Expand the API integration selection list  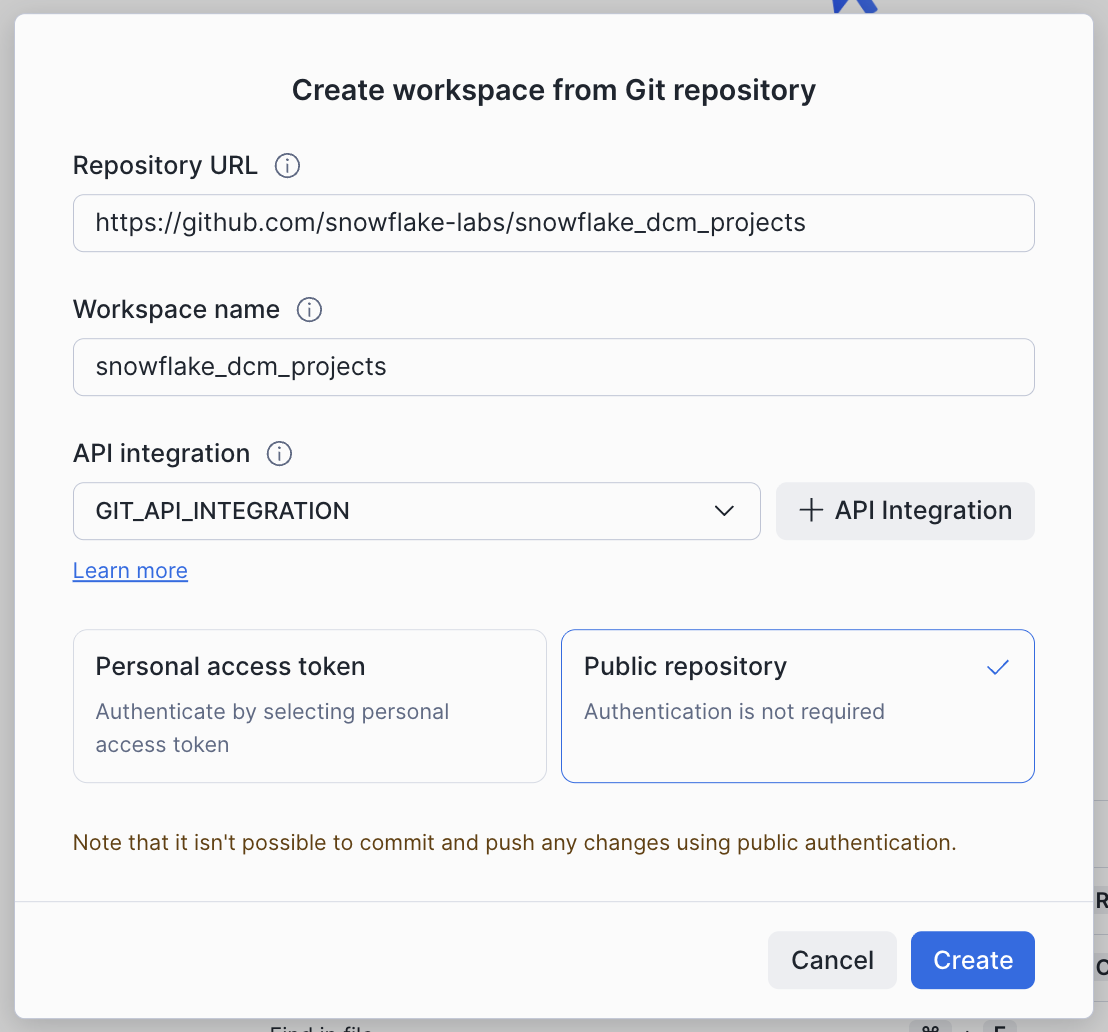[416, 511]
